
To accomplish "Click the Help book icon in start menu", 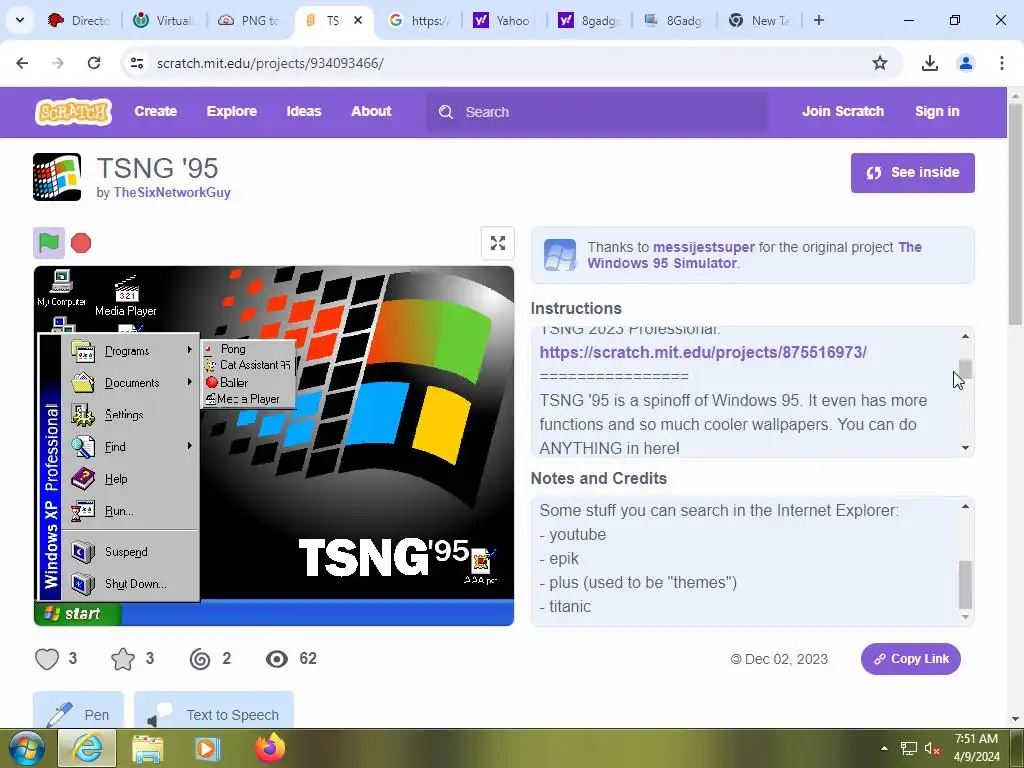I will click(x=83, y=479).
